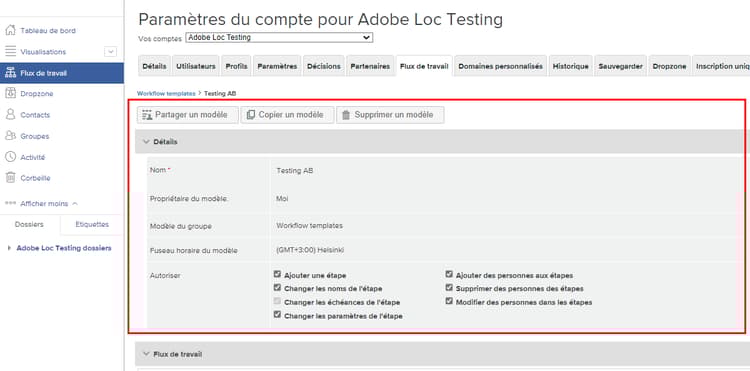Uncheck Changer les noms de l'étape

277,288
